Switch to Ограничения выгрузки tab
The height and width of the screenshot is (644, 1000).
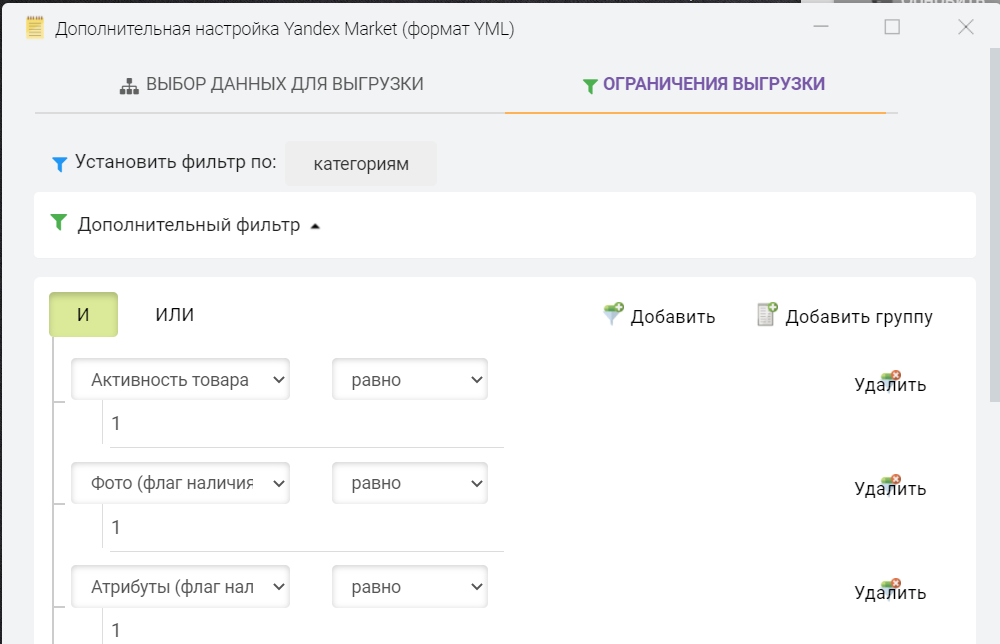703,85
